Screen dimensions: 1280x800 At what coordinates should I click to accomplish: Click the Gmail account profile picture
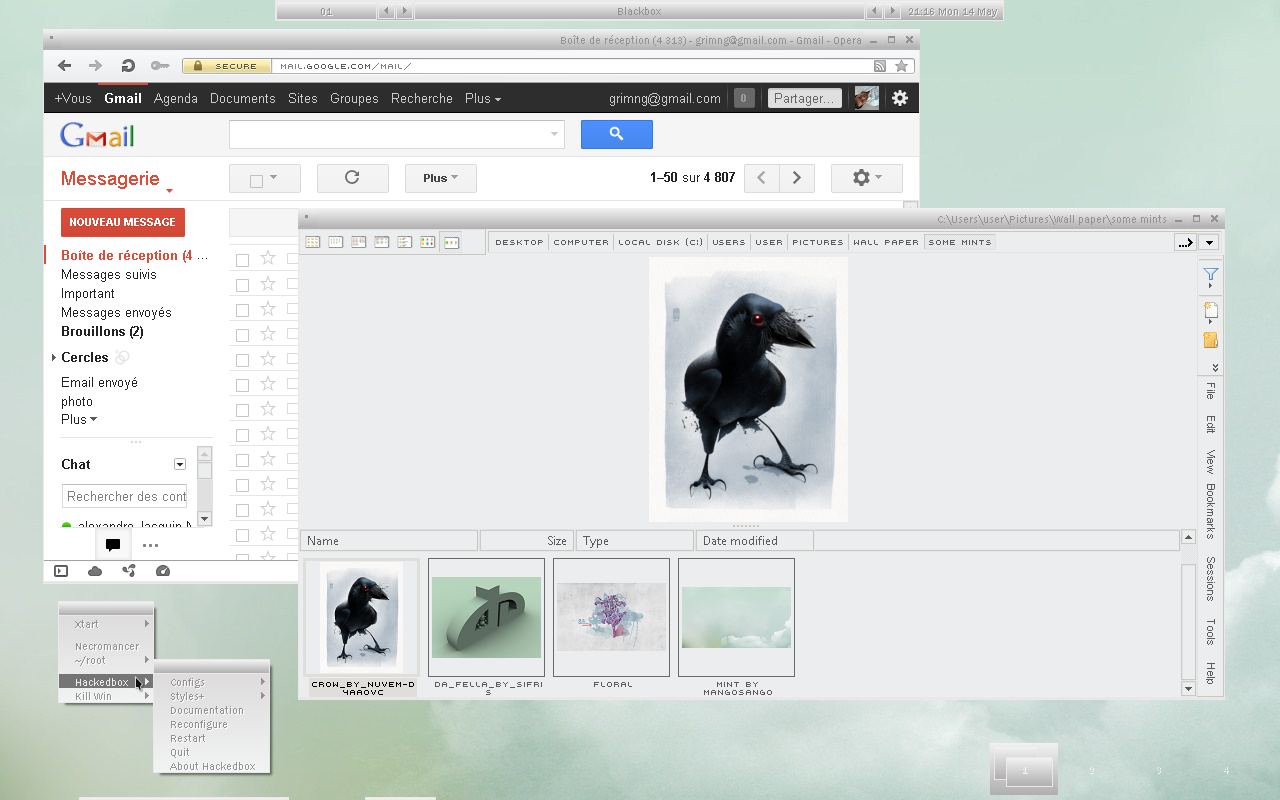(867, 98)
